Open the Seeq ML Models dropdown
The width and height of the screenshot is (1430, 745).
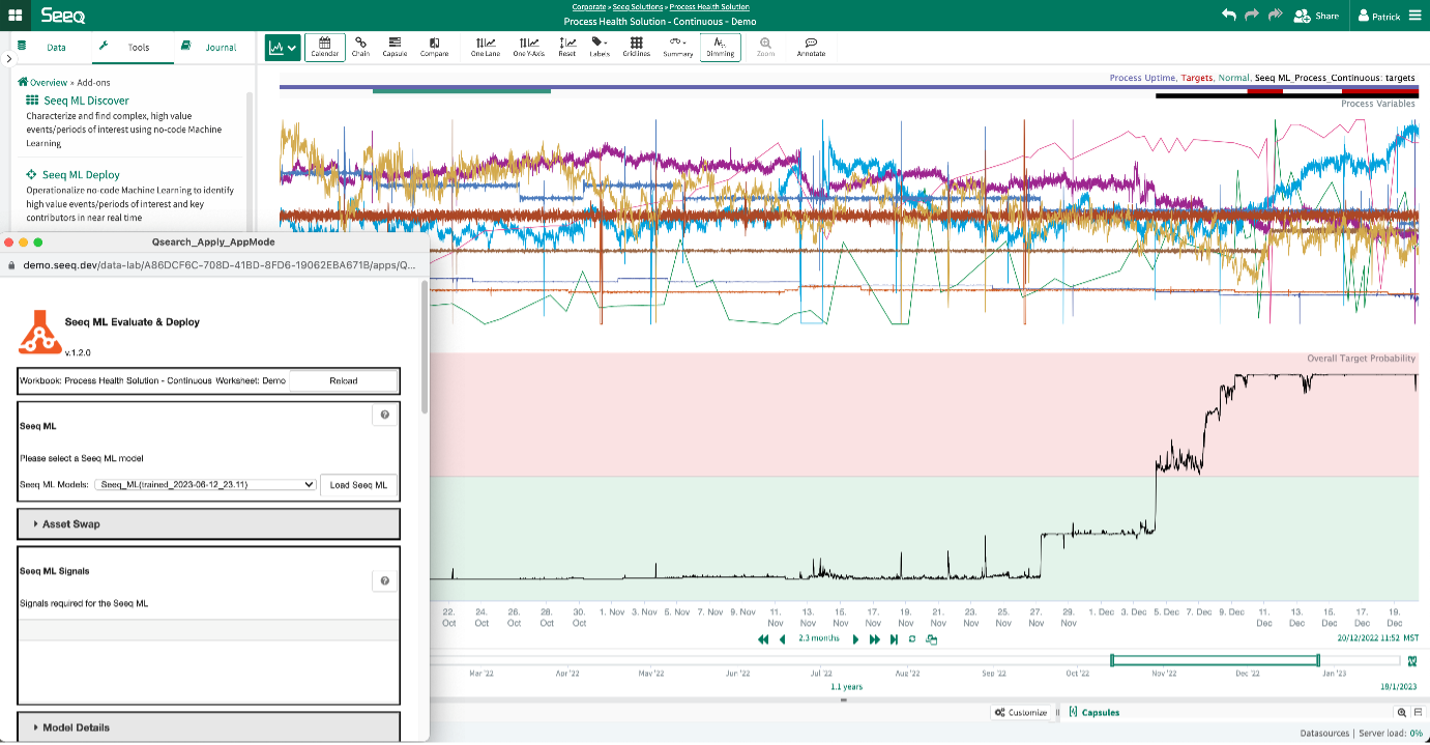(205, 484)
